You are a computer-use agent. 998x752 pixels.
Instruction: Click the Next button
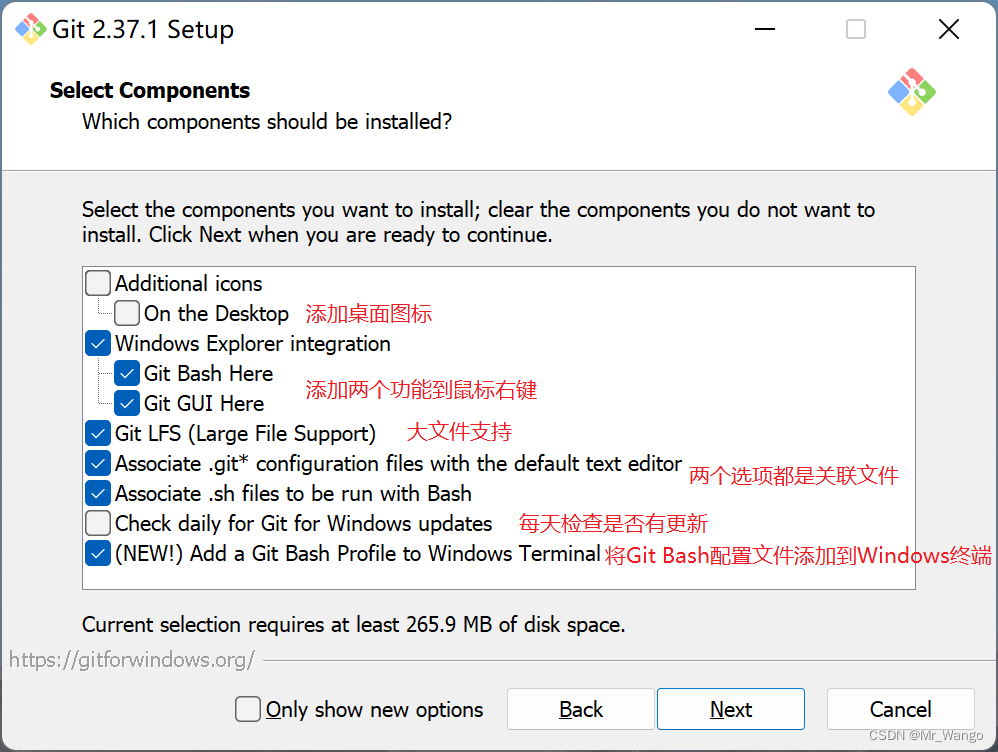click(x=730, y=709)
